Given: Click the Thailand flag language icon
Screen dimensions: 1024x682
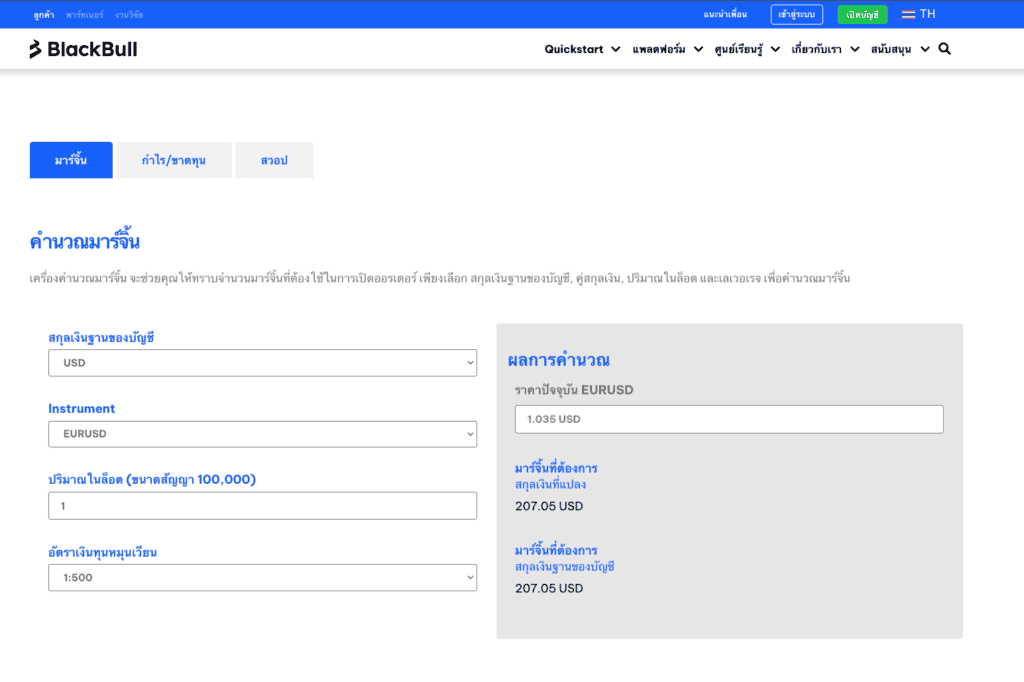Looking at the screenshot, I should point(908,15).
